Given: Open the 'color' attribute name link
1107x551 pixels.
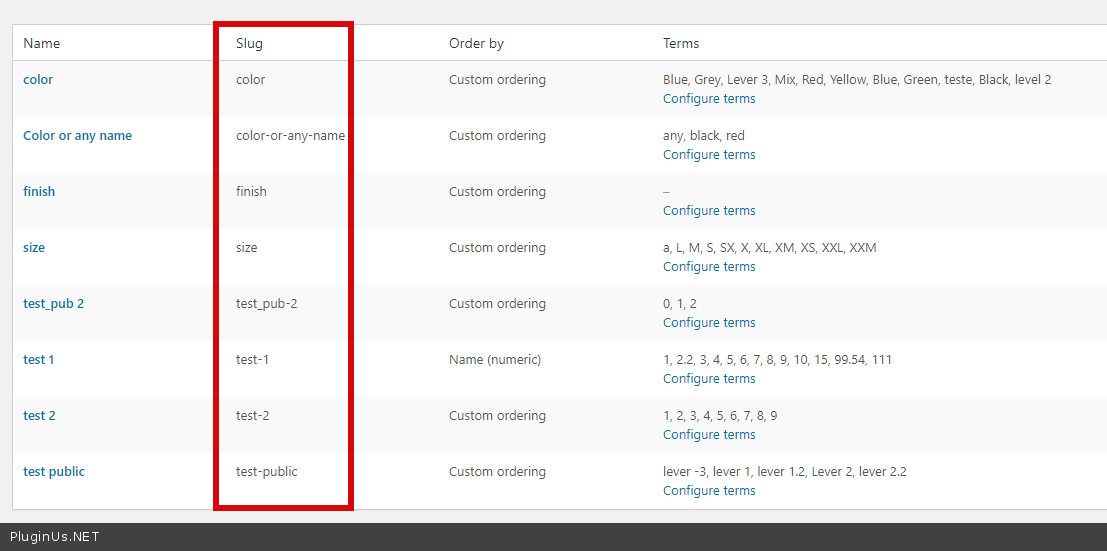Looking at the screenshot, I should click(38, 80).
